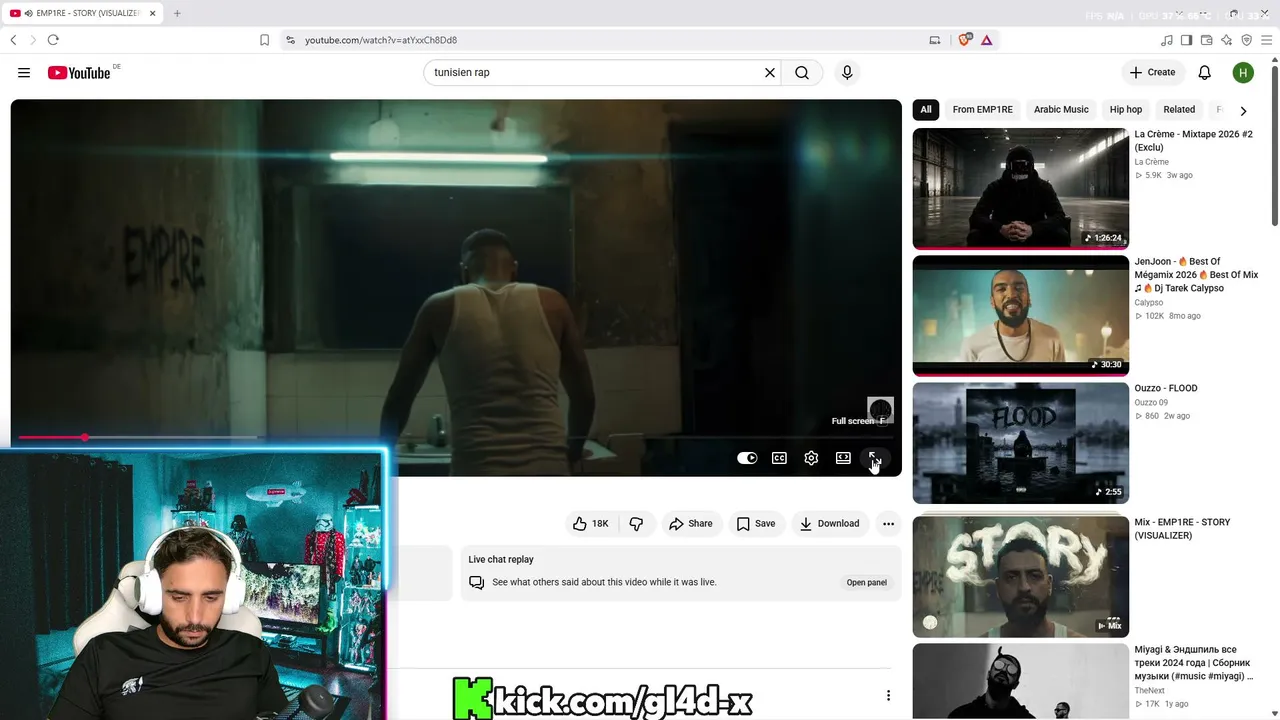Viewport: 1280px width, 720px height.
Task: Open the account avatar H menu
Action: 1243,72
